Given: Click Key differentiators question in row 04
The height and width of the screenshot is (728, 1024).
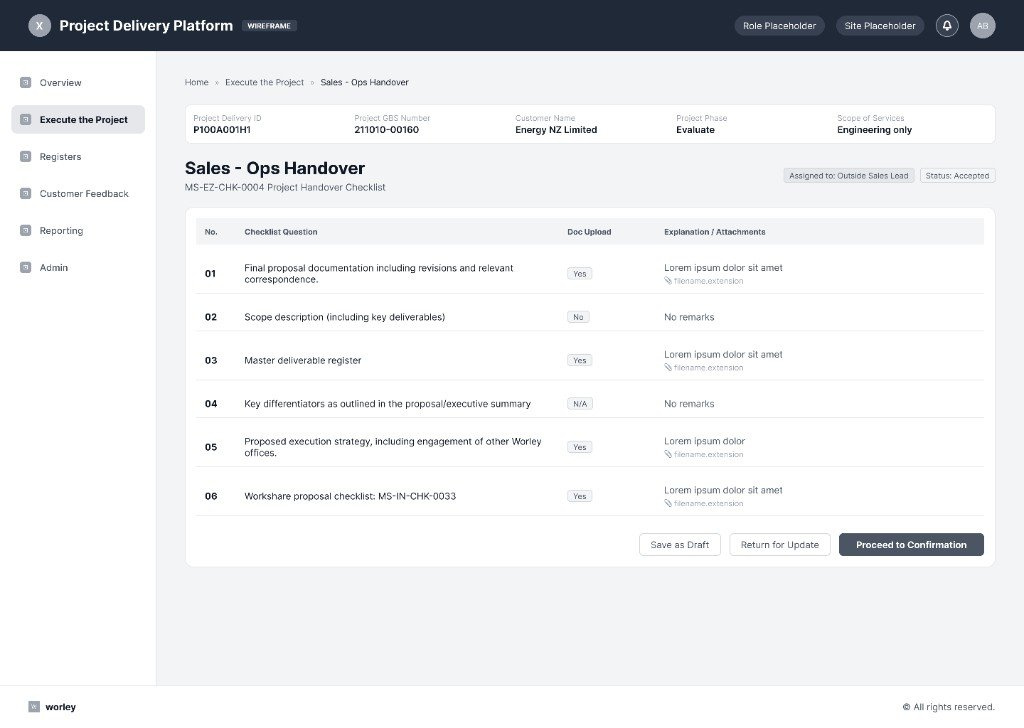Looking at the screenshot, I should tap(387, 404).
